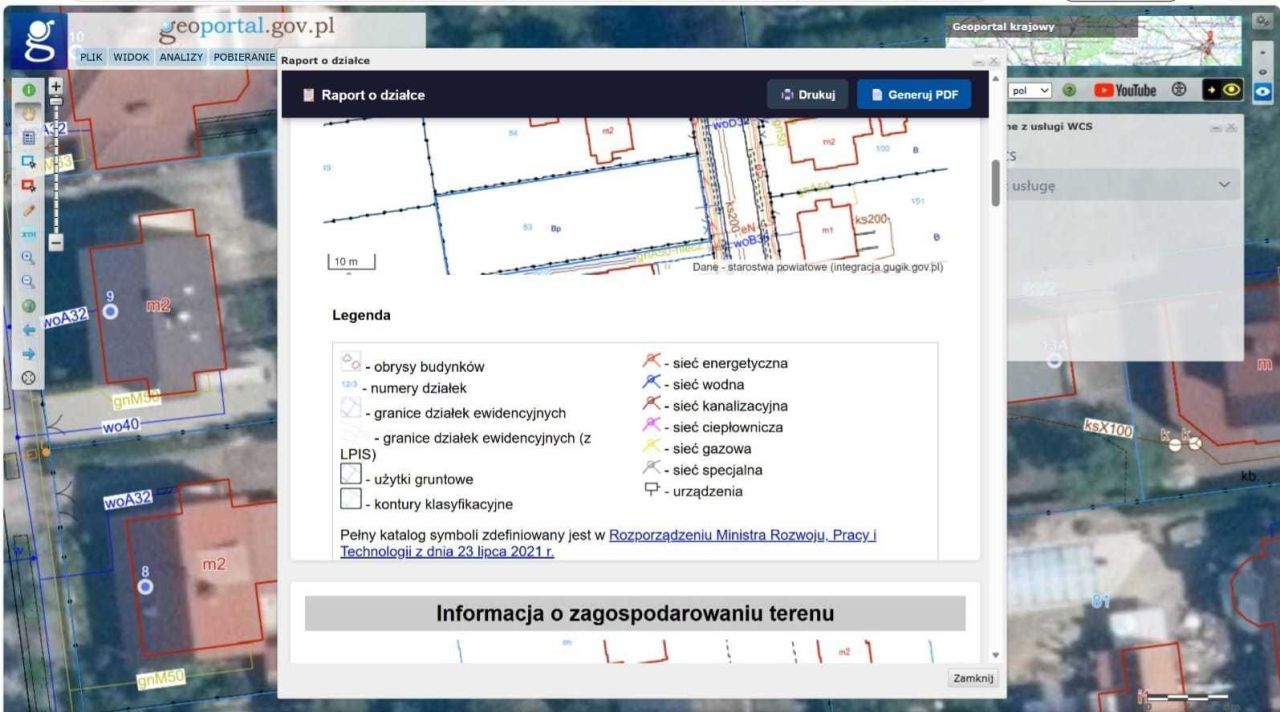This screenshot has height=712, width=1280.
Task: Go to next map view arrow
Action: tap(29, 354)
